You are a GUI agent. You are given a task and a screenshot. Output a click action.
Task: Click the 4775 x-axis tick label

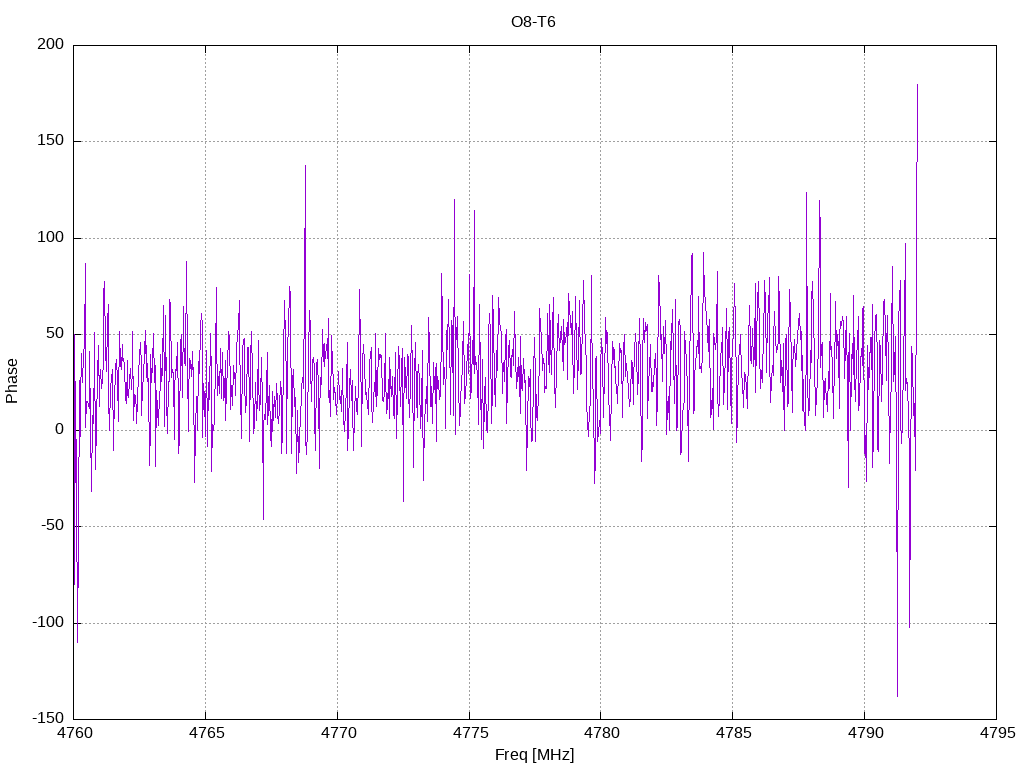470,733
